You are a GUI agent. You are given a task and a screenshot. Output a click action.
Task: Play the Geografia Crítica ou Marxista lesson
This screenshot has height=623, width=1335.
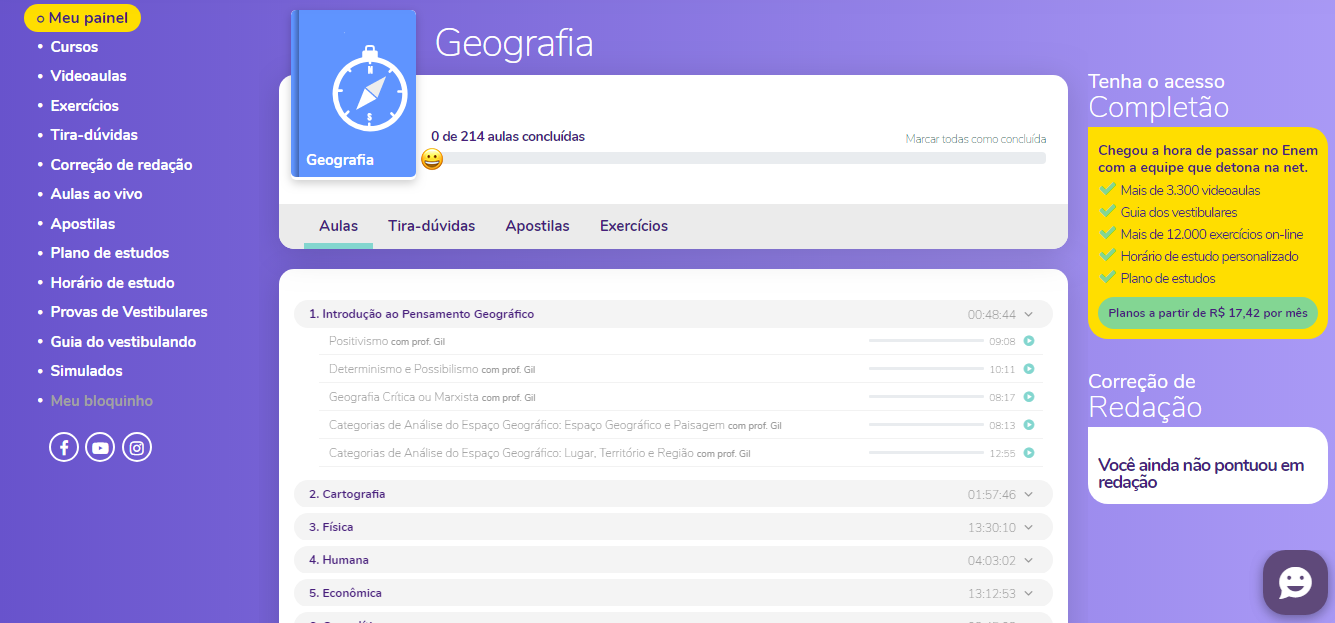pos(1028,397)
